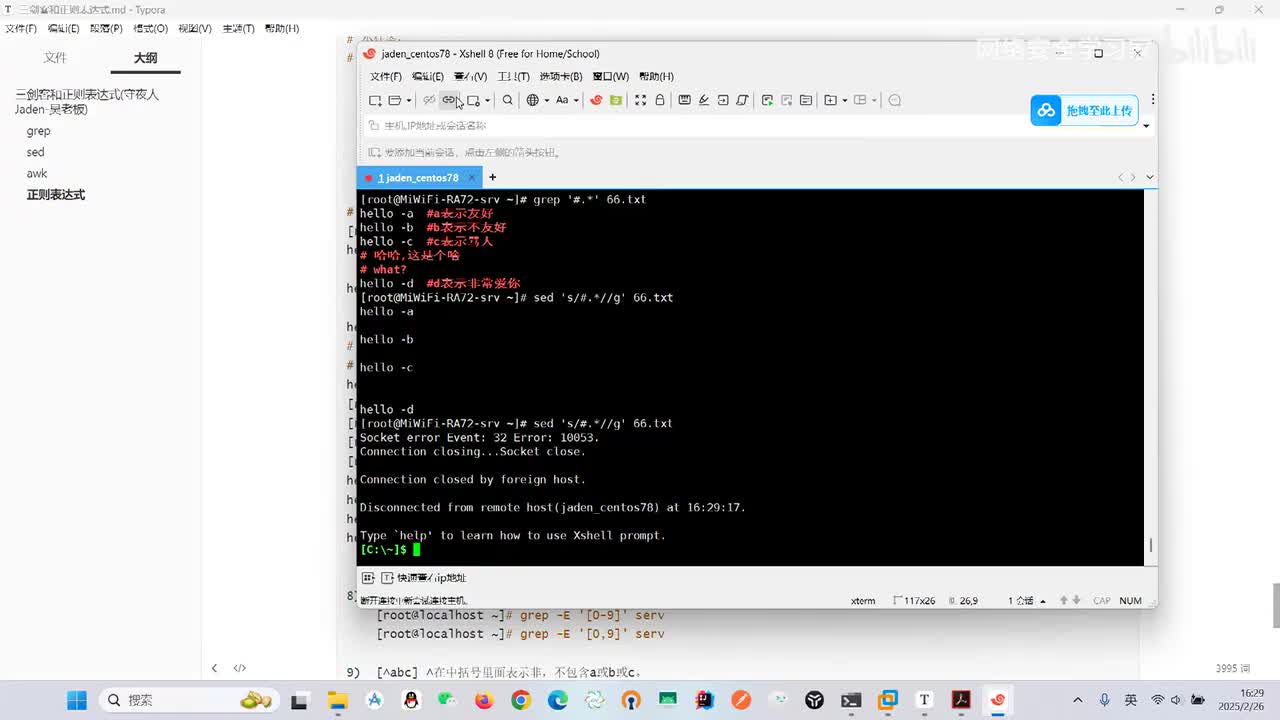Click the session properties icon beside Reconnect
Image resolution: width=1280 pixels, height=720 pixels.
[473, 100]
